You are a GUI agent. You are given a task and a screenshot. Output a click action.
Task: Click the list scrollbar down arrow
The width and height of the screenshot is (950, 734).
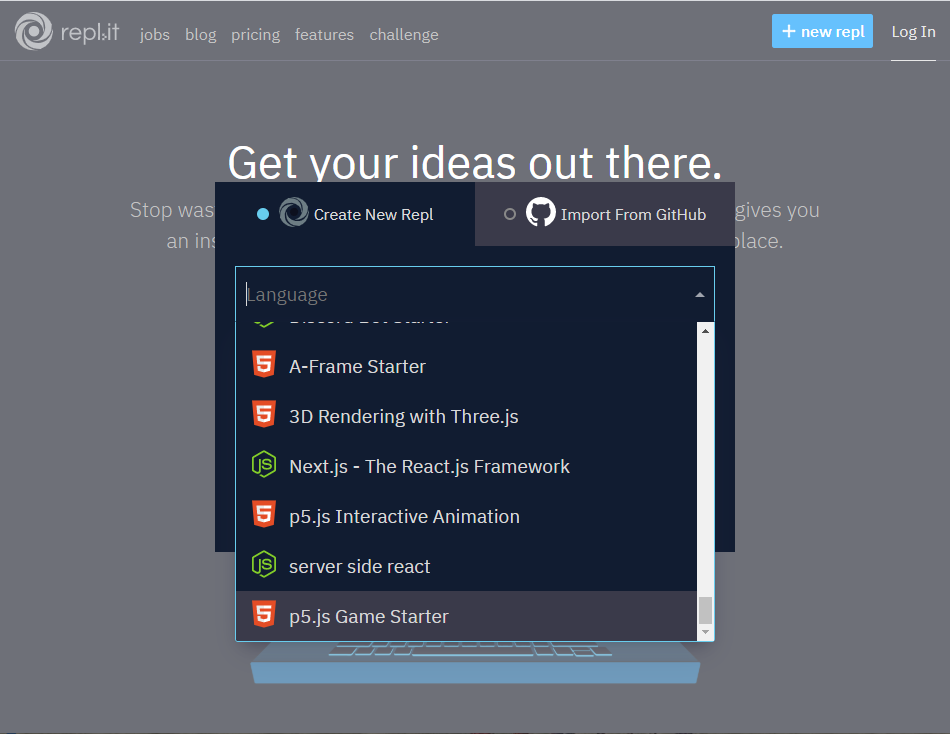click(x=705, y=632)
